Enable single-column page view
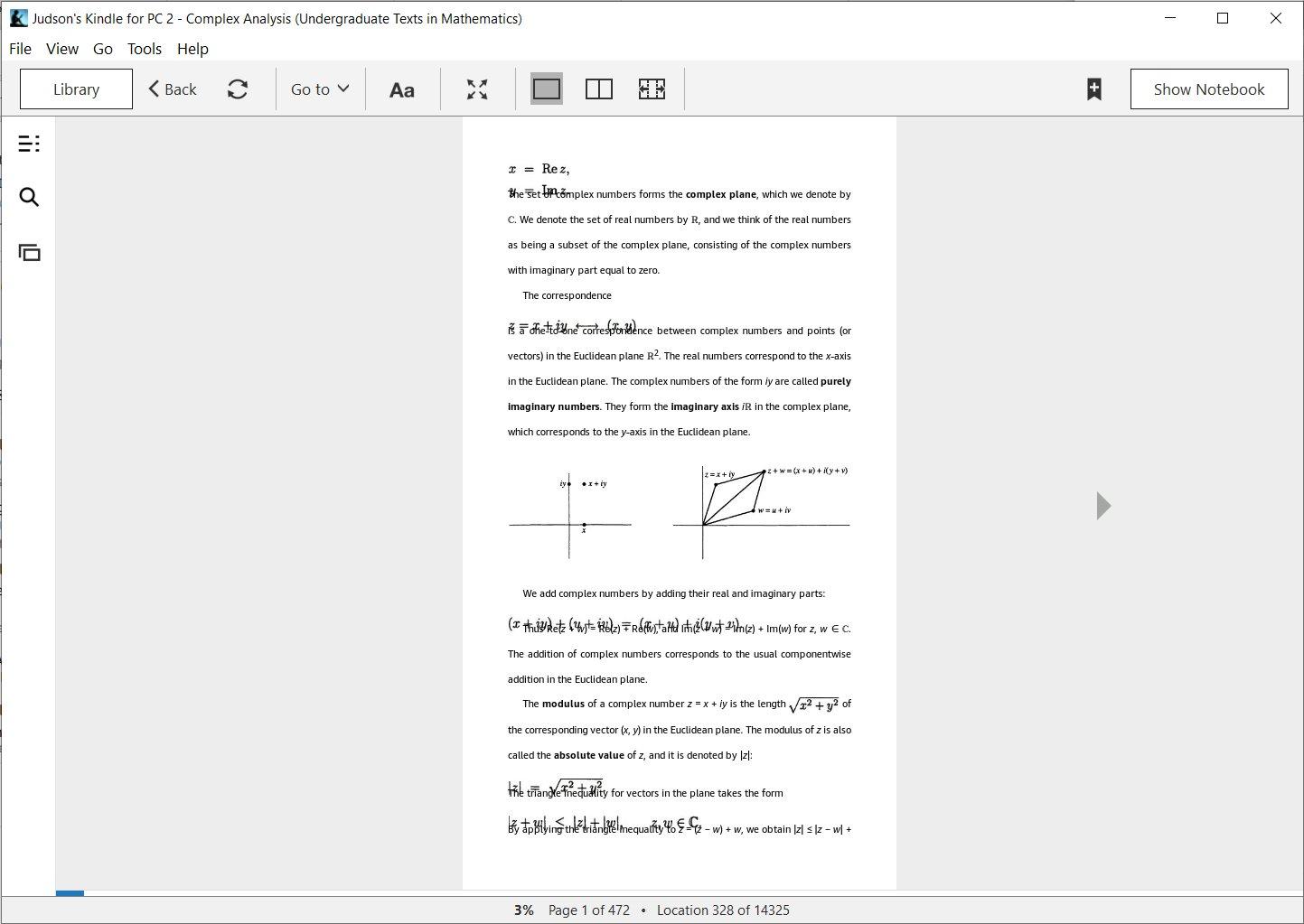The width and height of the screenshot is (1304, 924). [x=546, y=89]
